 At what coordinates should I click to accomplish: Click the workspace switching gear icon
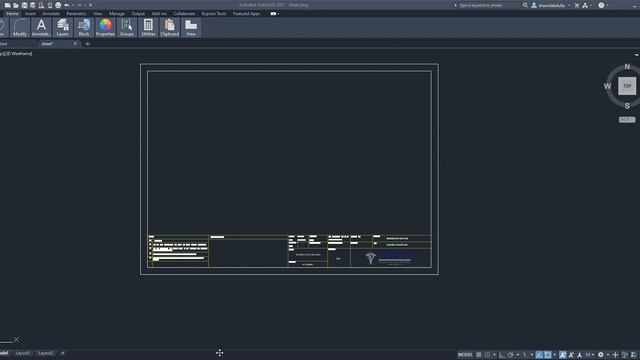tap(601, 355)
